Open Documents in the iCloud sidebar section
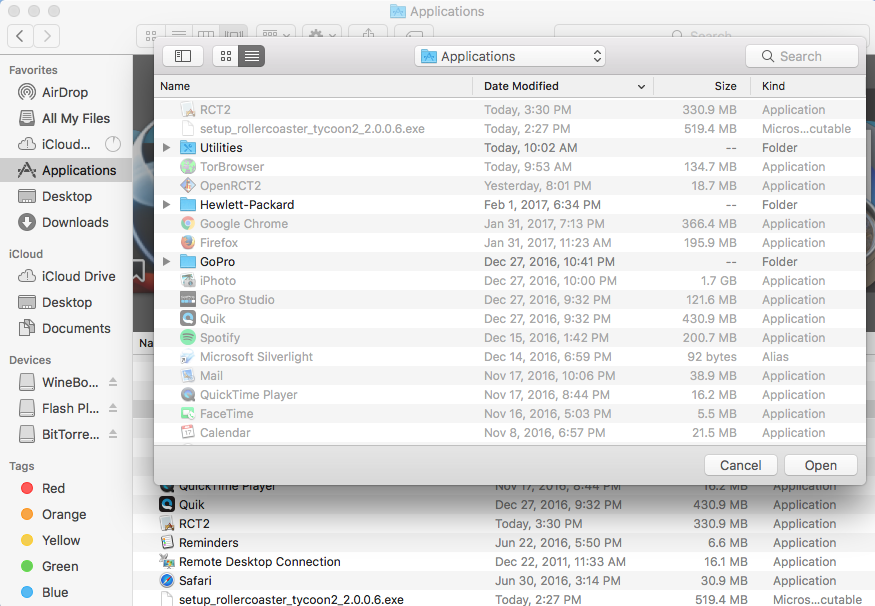The width and height of the screenshot is (875, 606). click(66, 328)
